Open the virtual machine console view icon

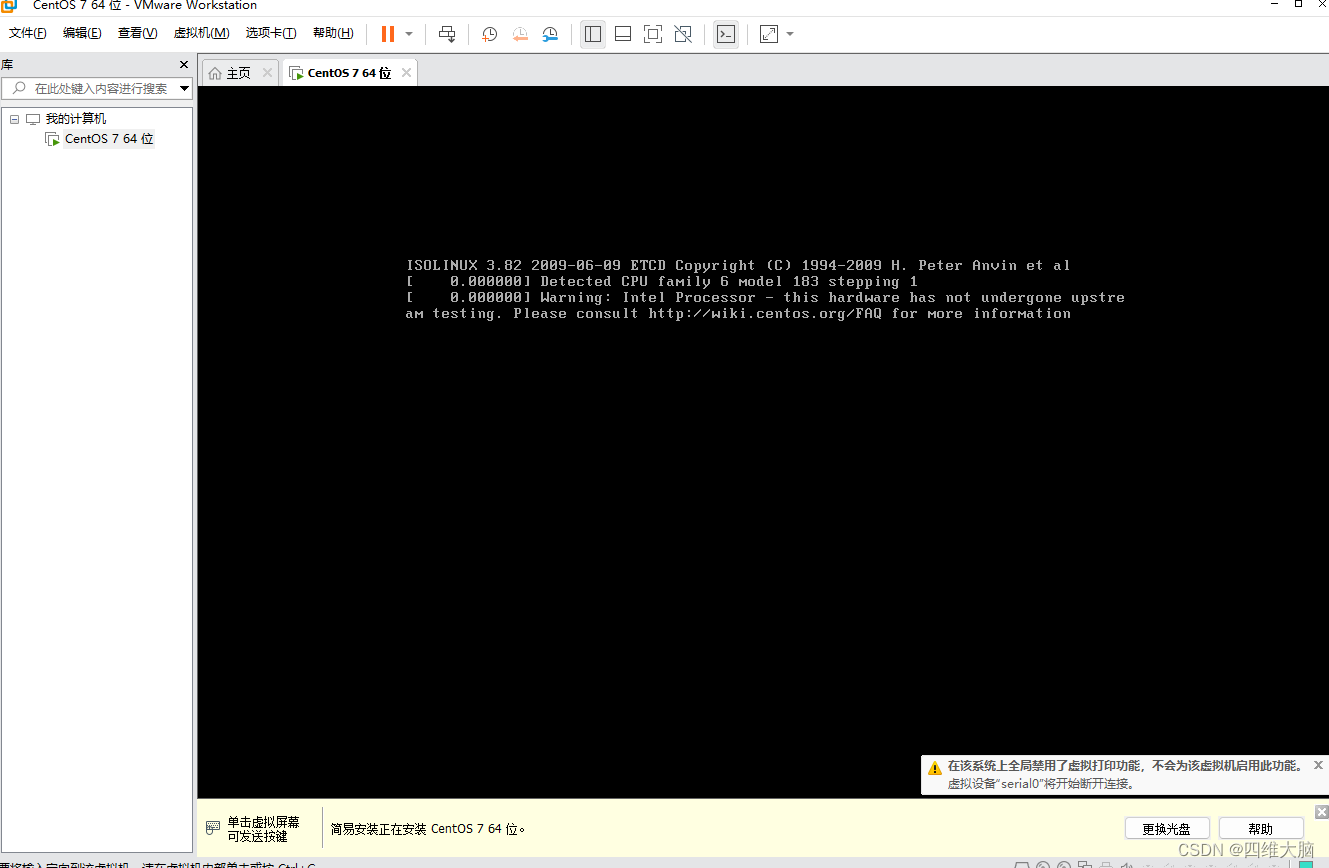pyautogui.click(x=726, y=33)
